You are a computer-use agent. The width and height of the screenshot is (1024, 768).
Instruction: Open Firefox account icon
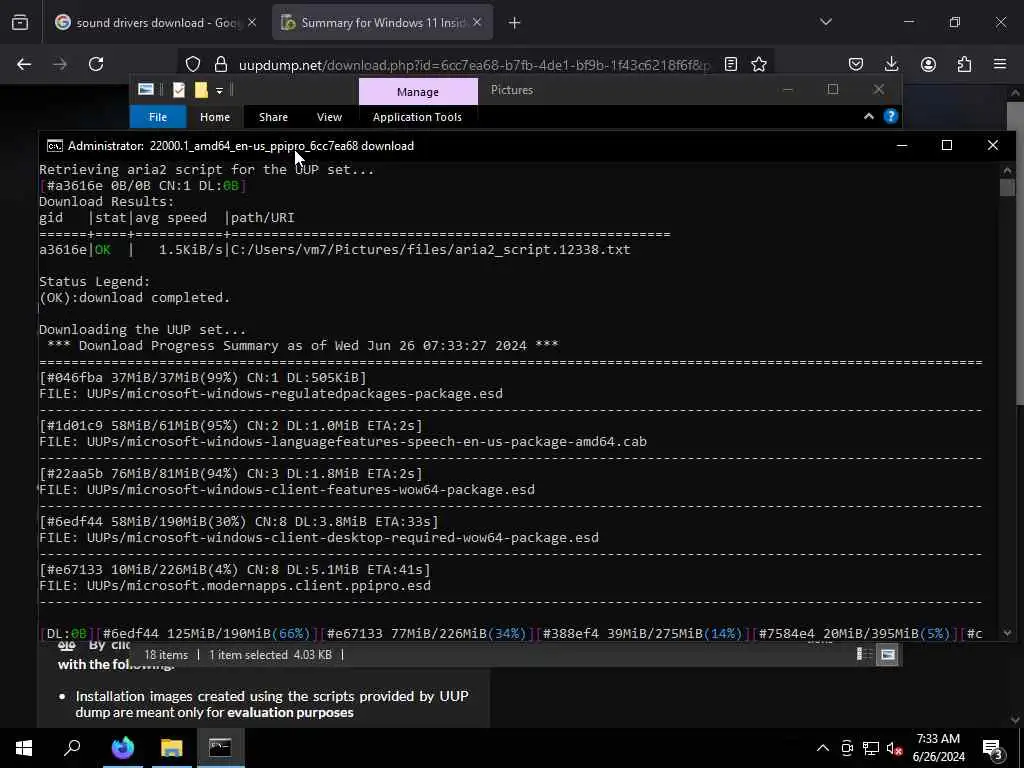[928, 64]
